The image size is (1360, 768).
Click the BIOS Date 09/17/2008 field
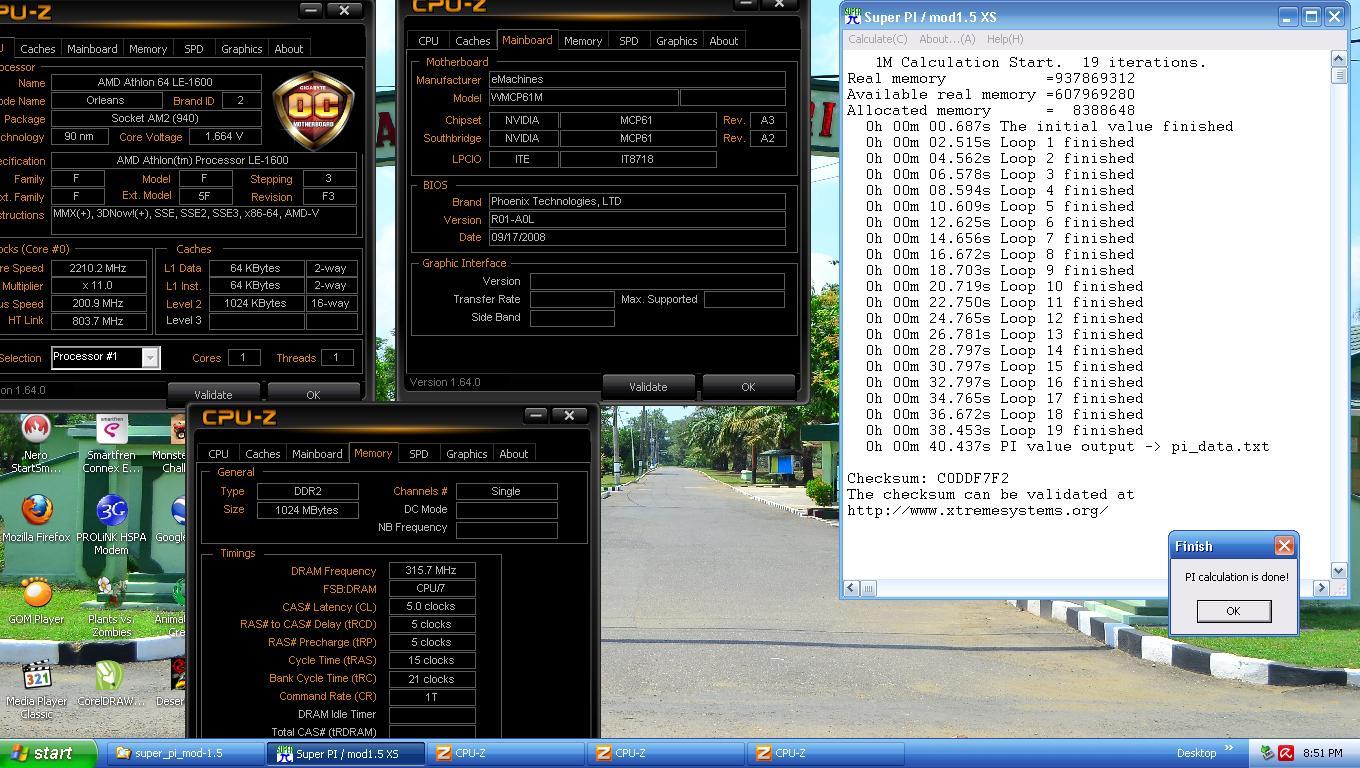[x=636, y=237]
